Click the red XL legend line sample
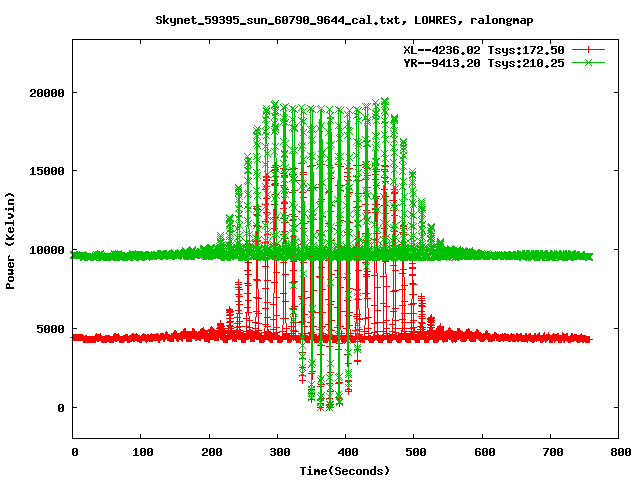Image resolution: width=640 pixels, height=480 pixels. pos(588,50)
